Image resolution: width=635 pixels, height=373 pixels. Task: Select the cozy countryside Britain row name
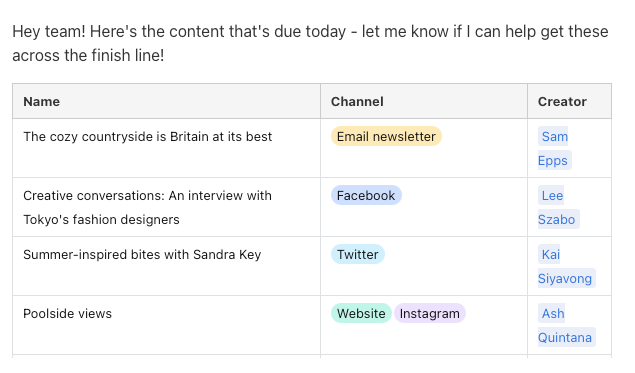(147, 136)
